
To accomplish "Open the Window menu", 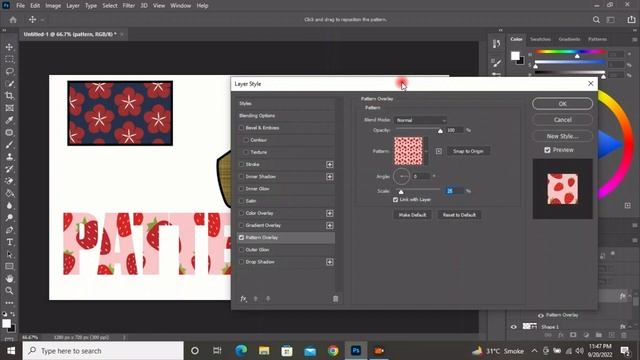I will coord(180,6).
